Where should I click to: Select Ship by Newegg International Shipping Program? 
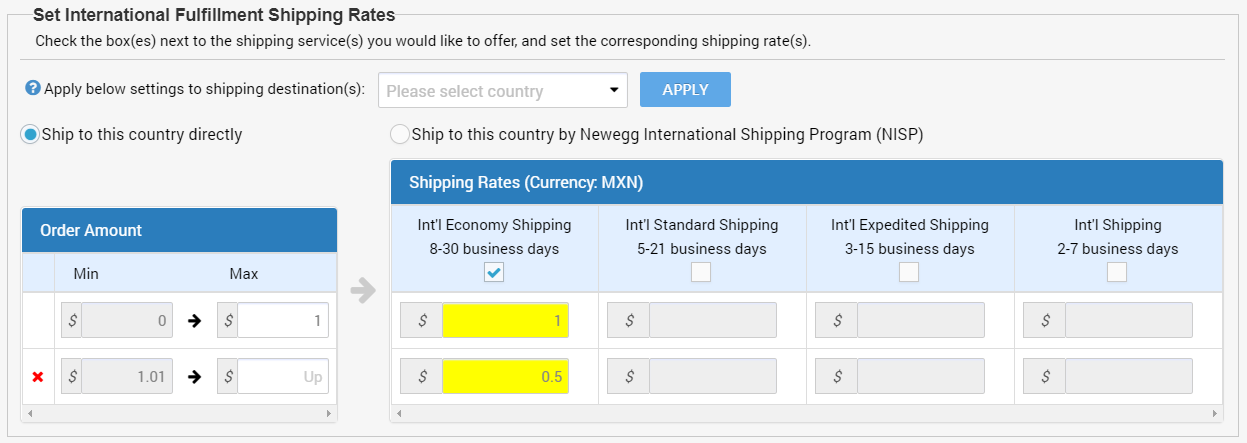coord(400,134)
